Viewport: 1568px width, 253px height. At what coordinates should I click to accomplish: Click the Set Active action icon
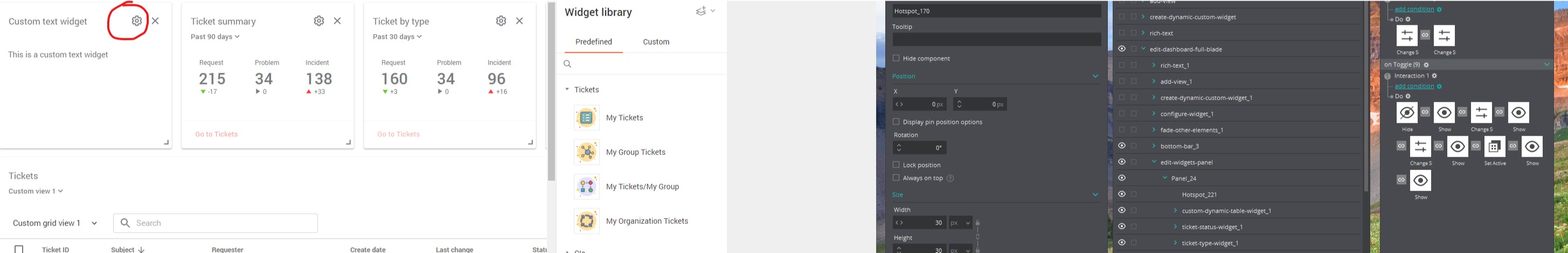pos(1494,147)
